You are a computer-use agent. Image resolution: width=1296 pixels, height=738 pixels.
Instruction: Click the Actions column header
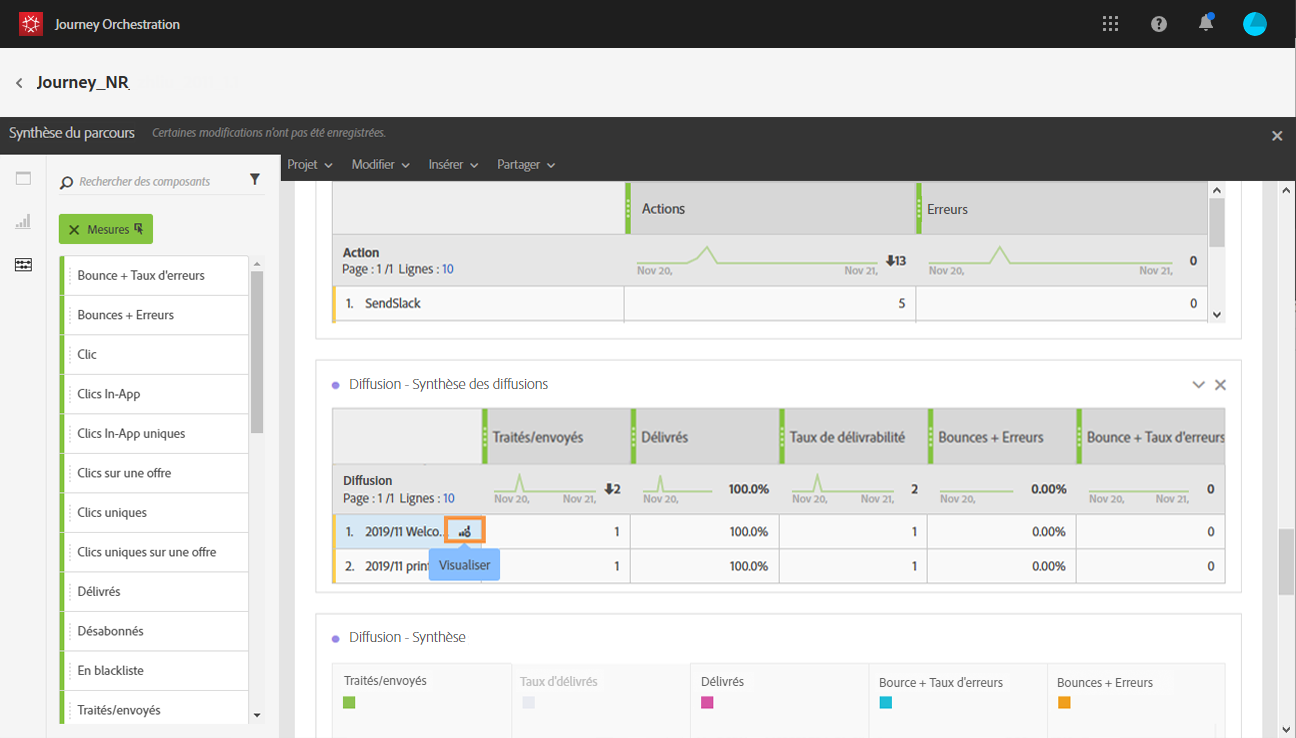click(x=770, y=209)
